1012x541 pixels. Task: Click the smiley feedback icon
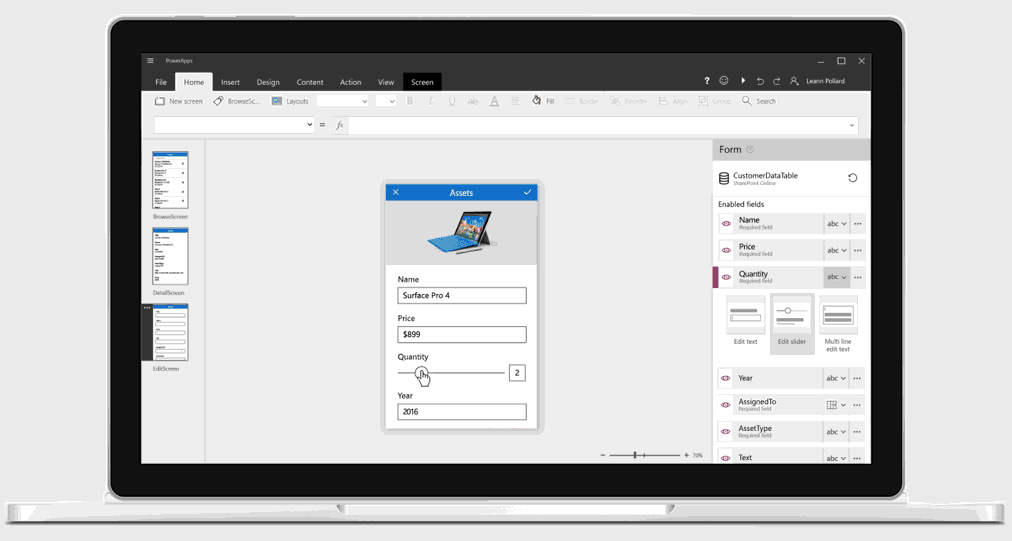click(724, 81)
